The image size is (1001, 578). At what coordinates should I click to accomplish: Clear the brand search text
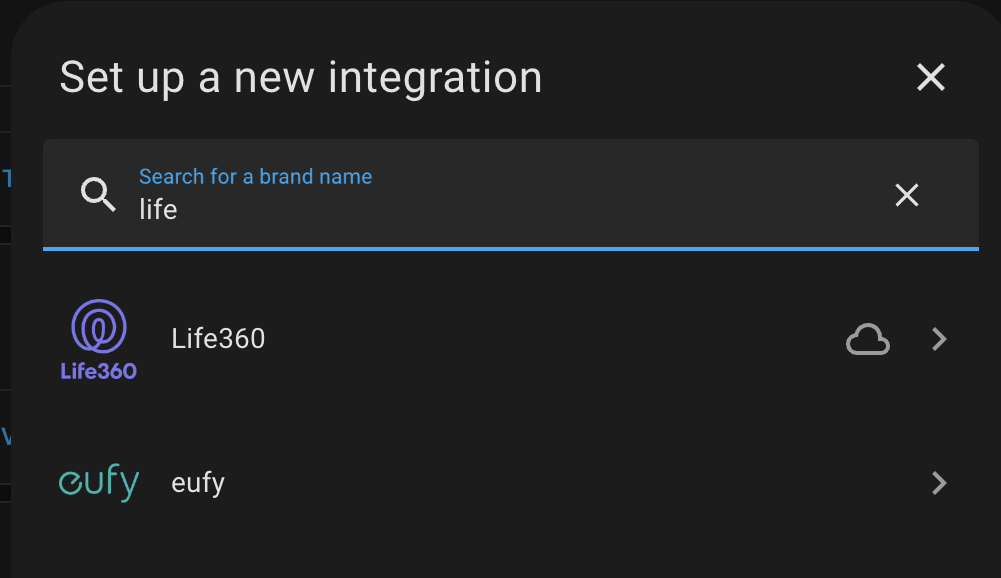[x=906, y=195]
